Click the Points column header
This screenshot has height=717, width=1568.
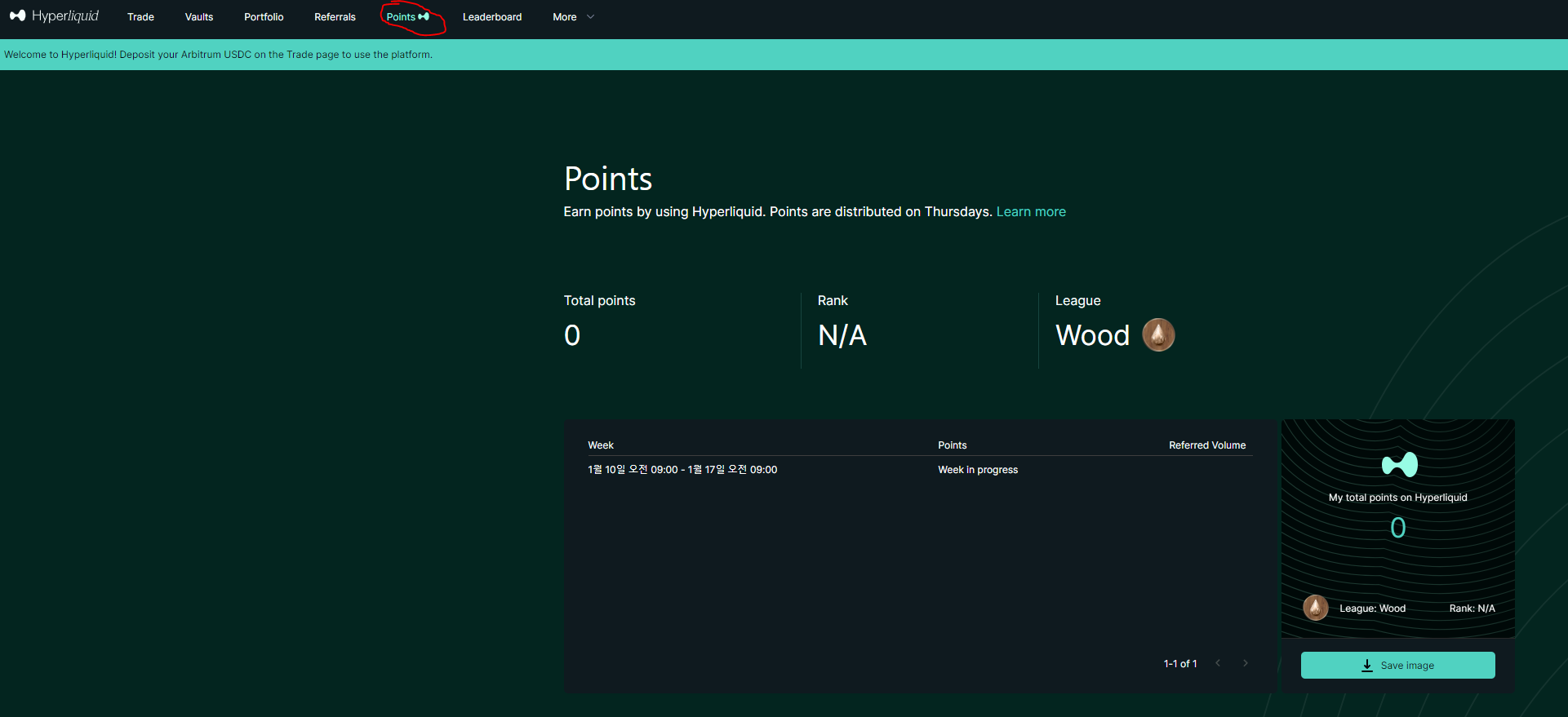click(x=952, y=445)
